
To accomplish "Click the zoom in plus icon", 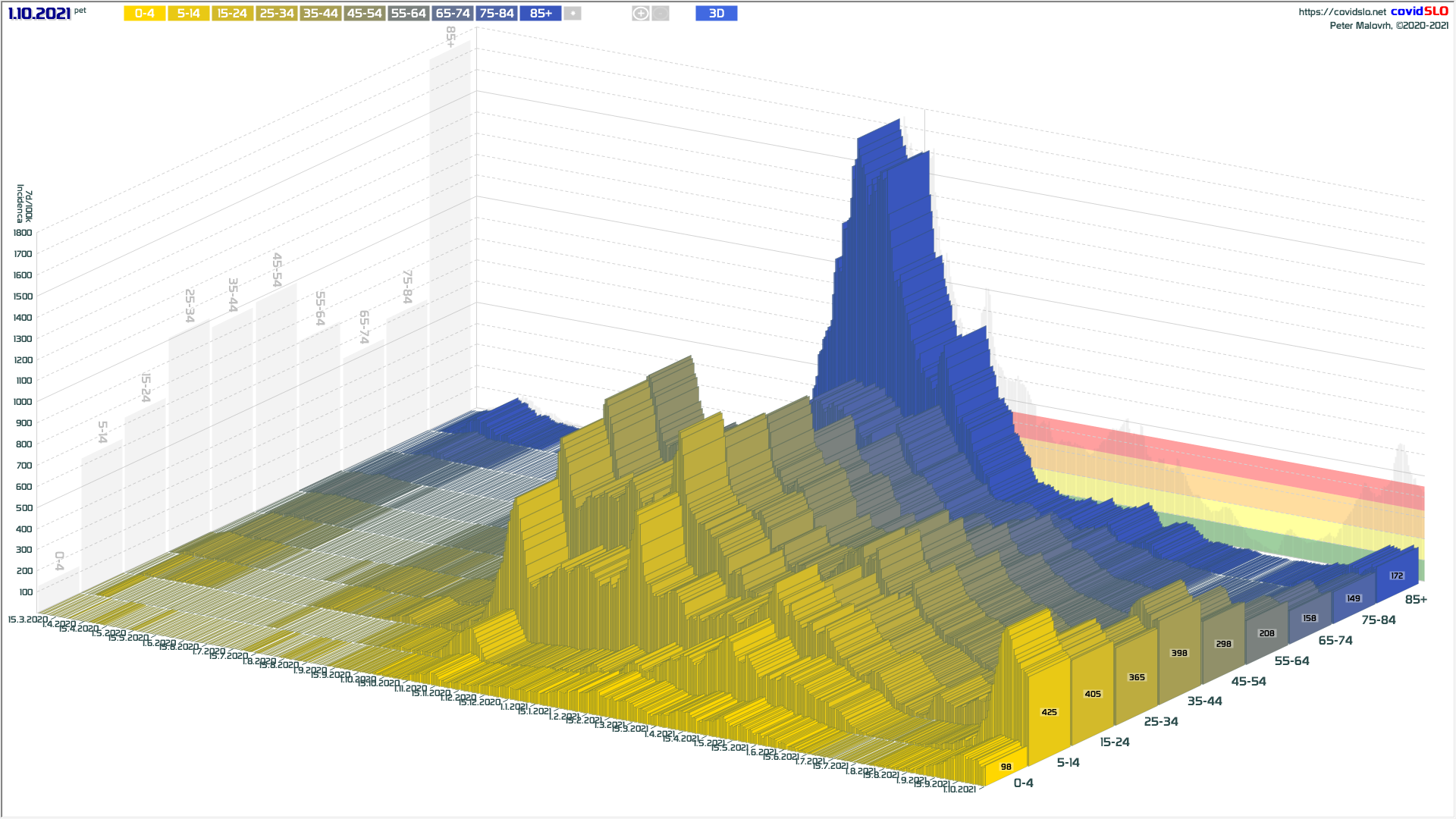I will [x=641, y=14].
